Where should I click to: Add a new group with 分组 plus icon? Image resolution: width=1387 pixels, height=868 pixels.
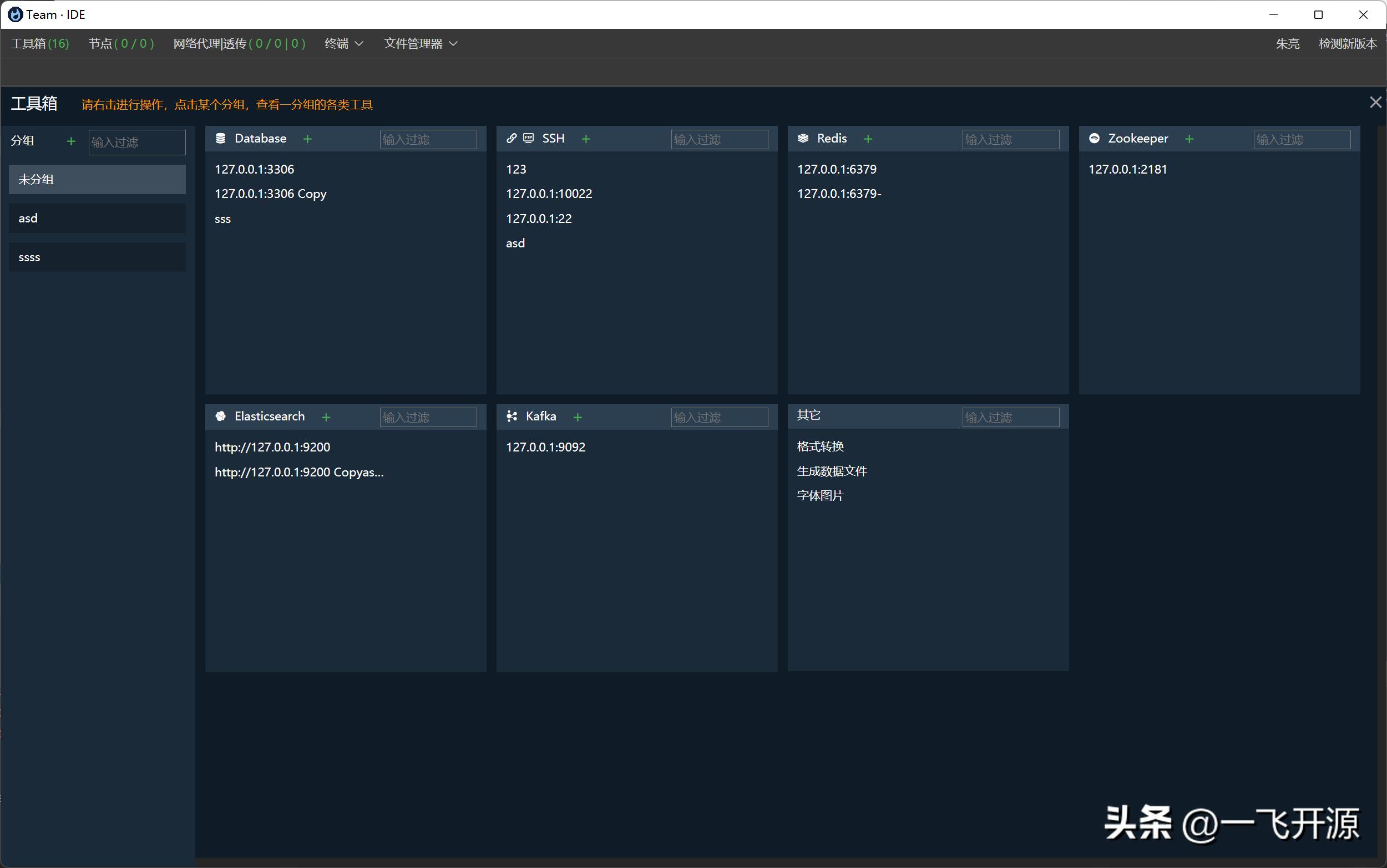pos(71,141)
